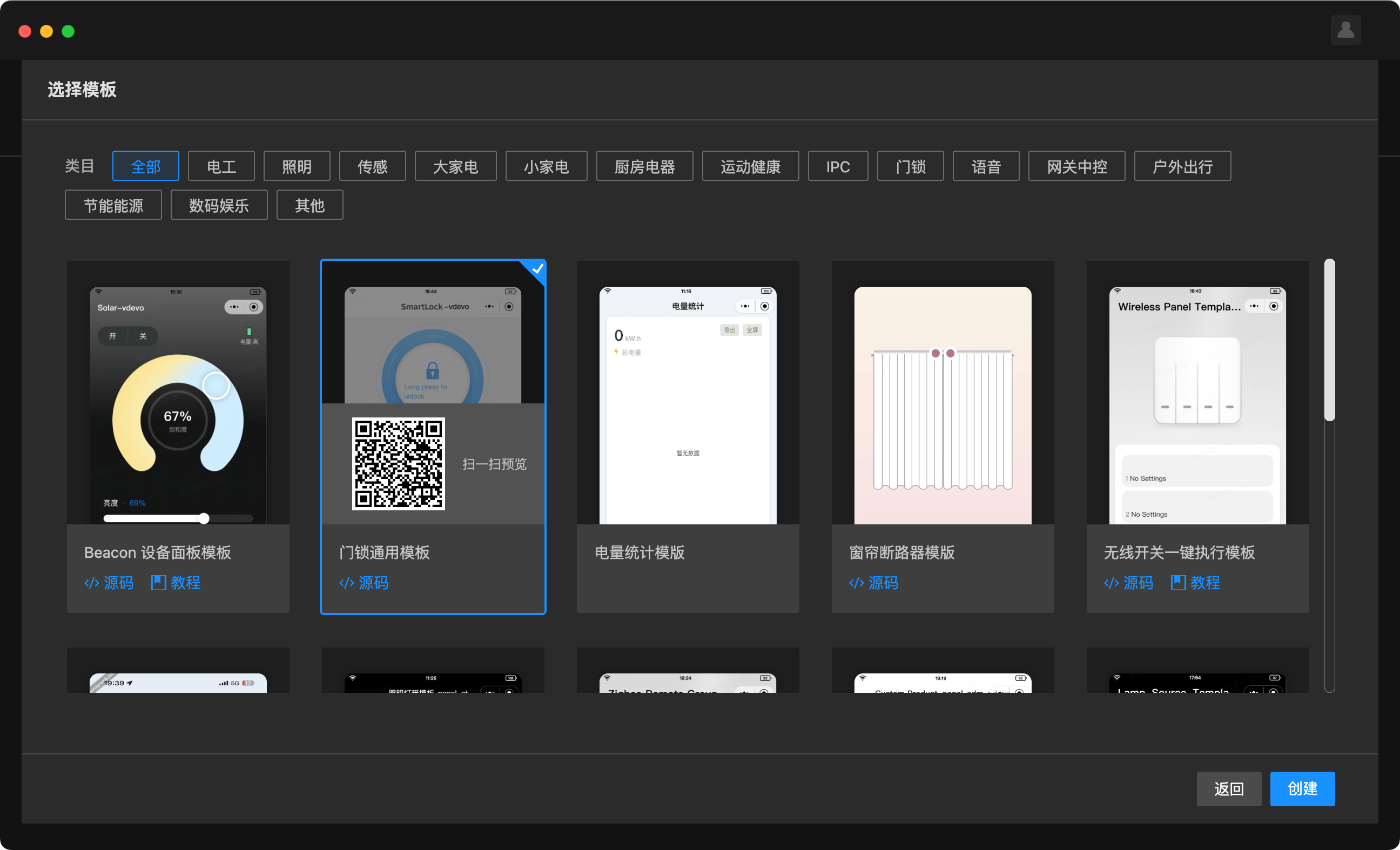
Task: Click 创建 to create project
Action: tap(1302, 788)
